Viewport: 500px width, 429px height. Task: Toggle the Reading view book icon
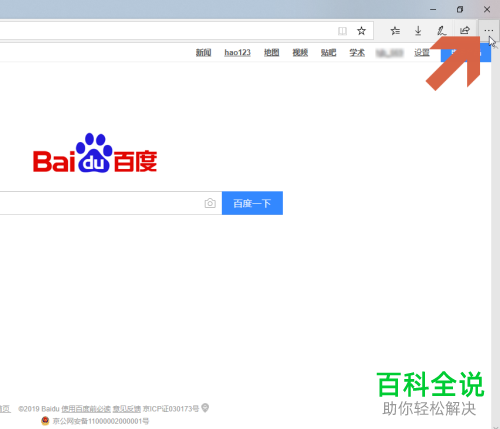pos(342,31)
